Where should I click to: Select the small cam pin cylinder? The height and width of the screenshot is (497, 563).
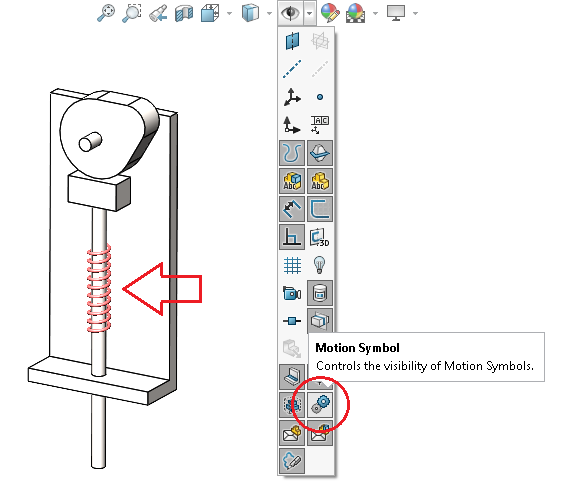(90, 142)
